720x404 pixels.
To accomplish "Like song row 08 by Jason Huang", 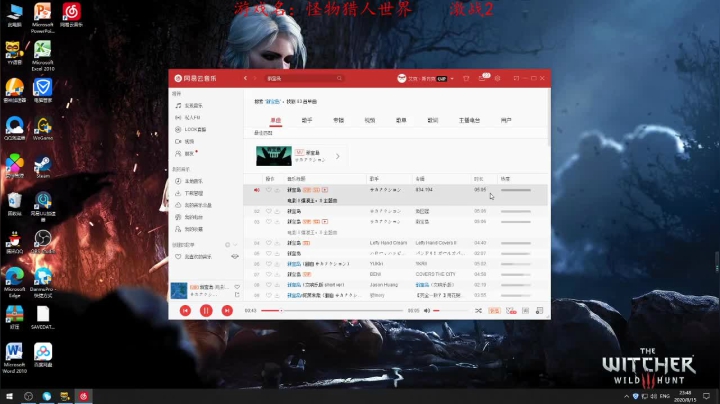I will pos(269,285).
